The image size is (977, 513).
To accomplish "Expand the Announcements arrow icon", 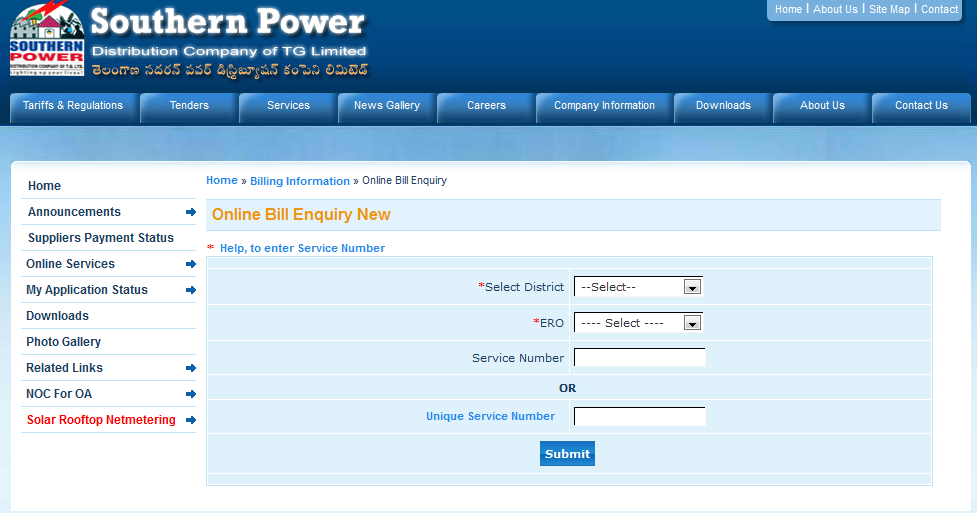I will (191, 212).
